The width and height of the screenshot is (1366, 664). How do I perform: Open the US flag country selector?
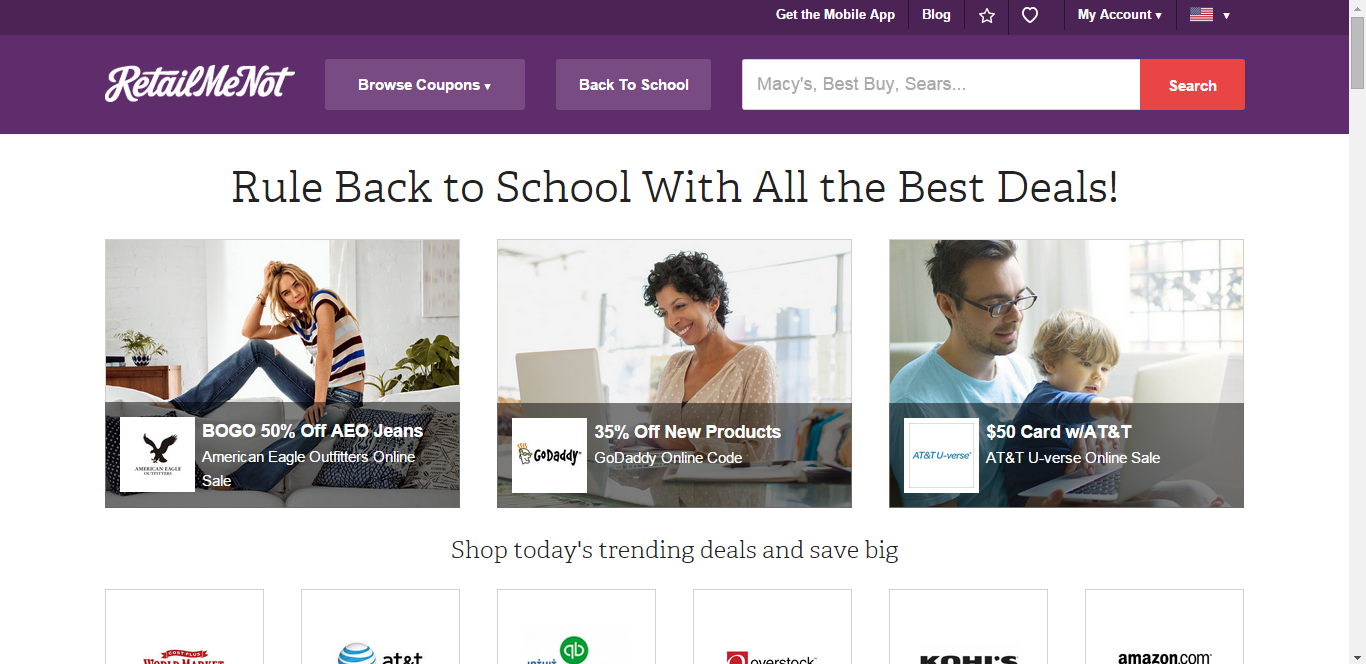pyautogui.click(x=1209, y=15)
